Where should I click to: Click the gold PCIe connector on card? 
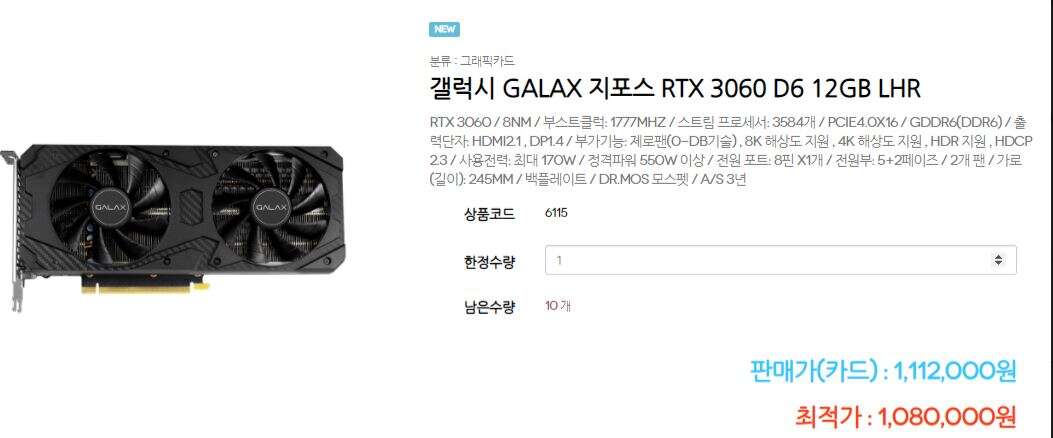[x=145, y=287]
